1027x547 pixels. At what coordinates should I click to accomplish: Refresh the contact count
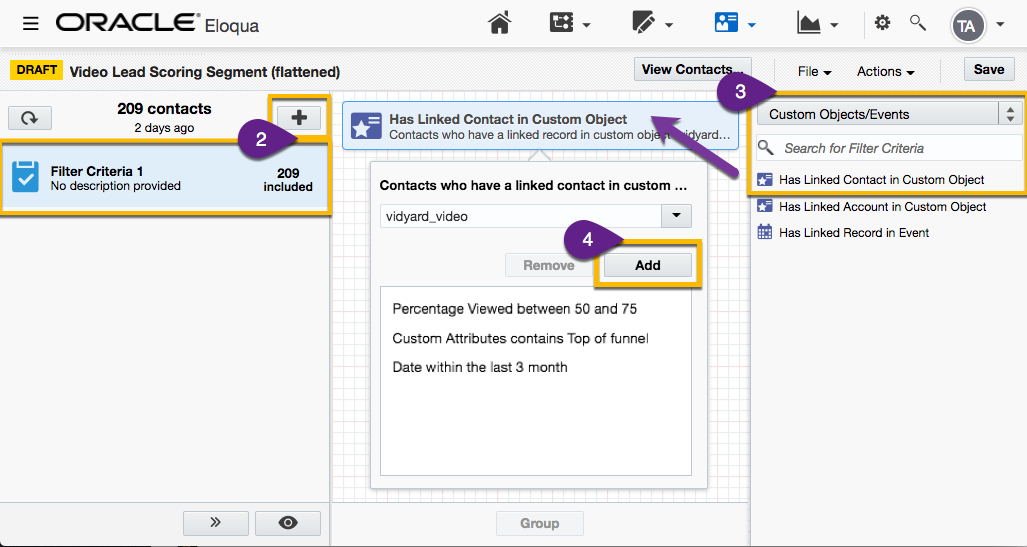click(29, 119)
